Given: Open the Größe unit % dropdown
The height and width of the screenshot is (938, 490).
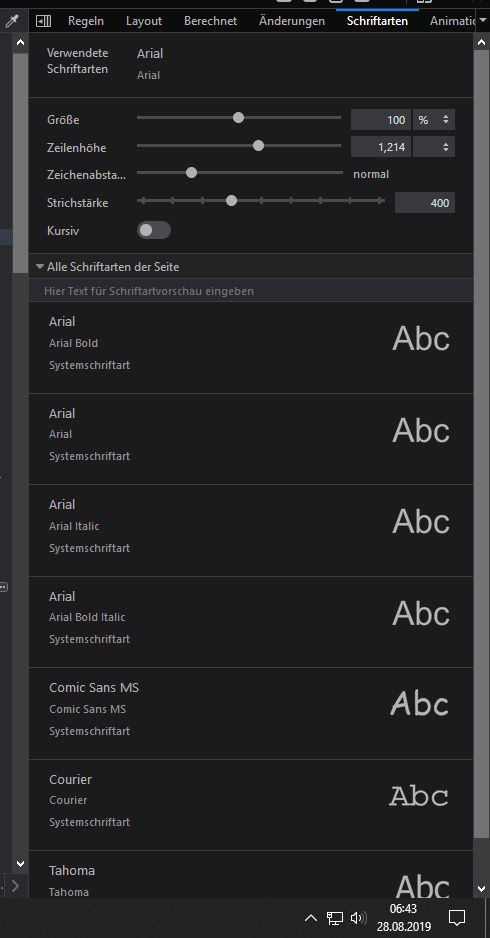Looking at the screenshot, I should [434, 120].
